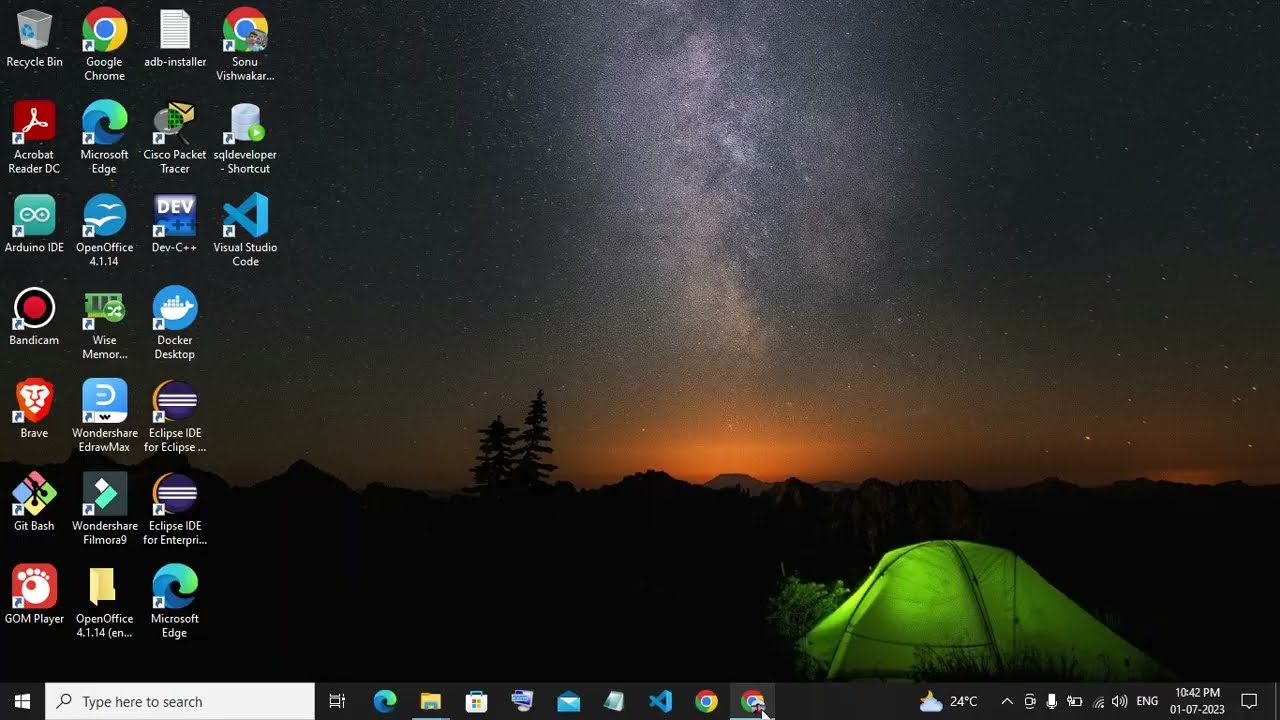
Task: Open the taskbar Chrome icon with profile photo
Action: [x=753, y=702]
